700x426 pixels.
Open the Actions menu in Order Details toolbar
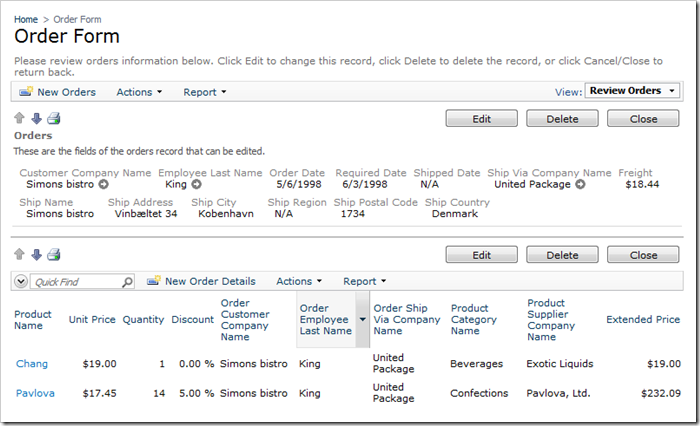299,281
